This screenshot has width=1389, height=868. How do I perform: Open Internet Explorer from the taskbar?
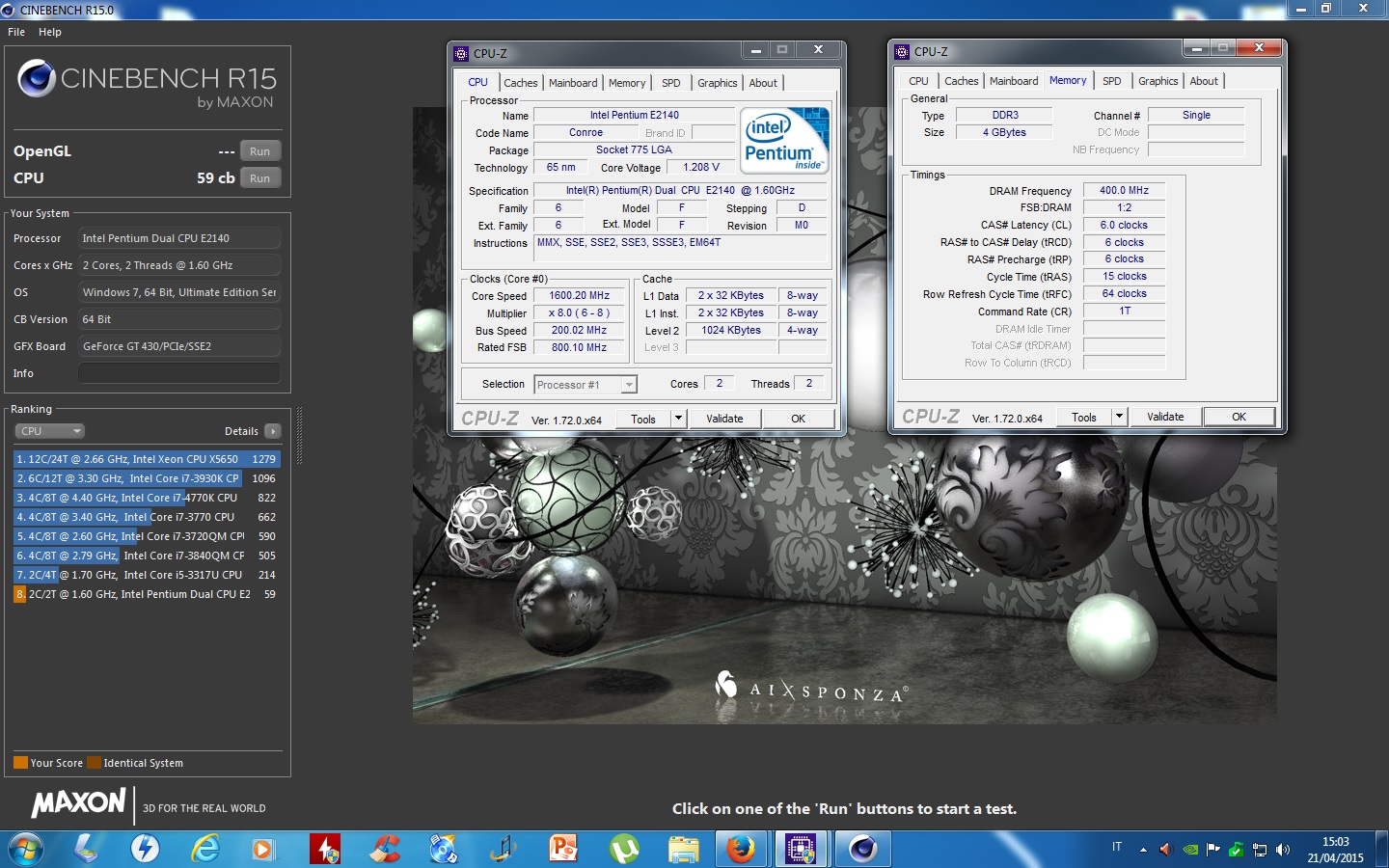click(x=205, y=849)
